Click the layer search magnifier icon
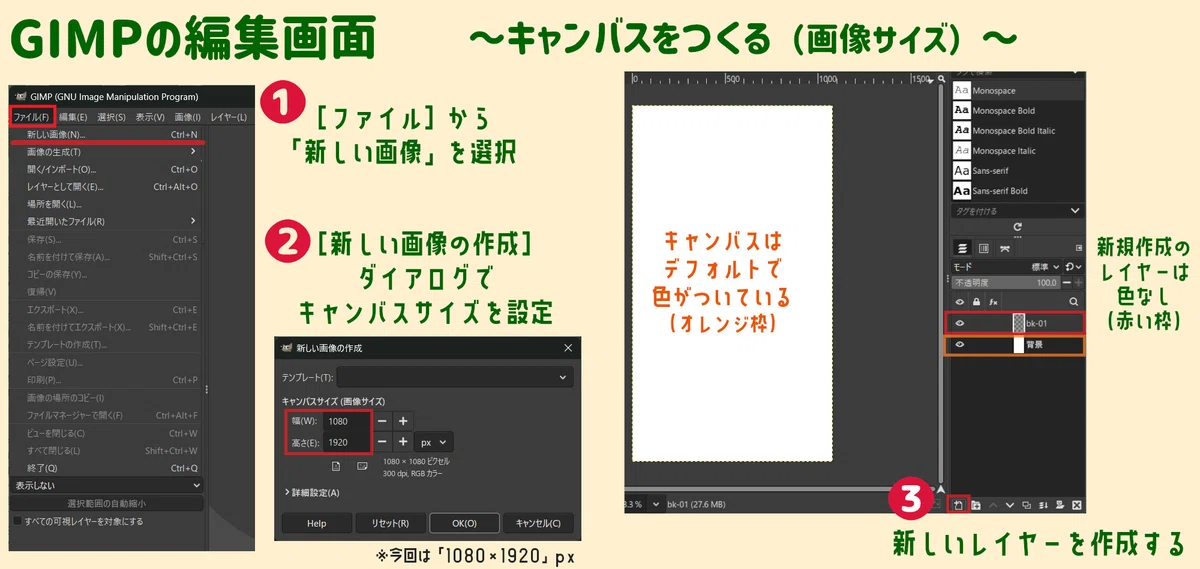The width and height of the screenshot is (1200, 569). pyautogui.click(x=1074, y=301)
